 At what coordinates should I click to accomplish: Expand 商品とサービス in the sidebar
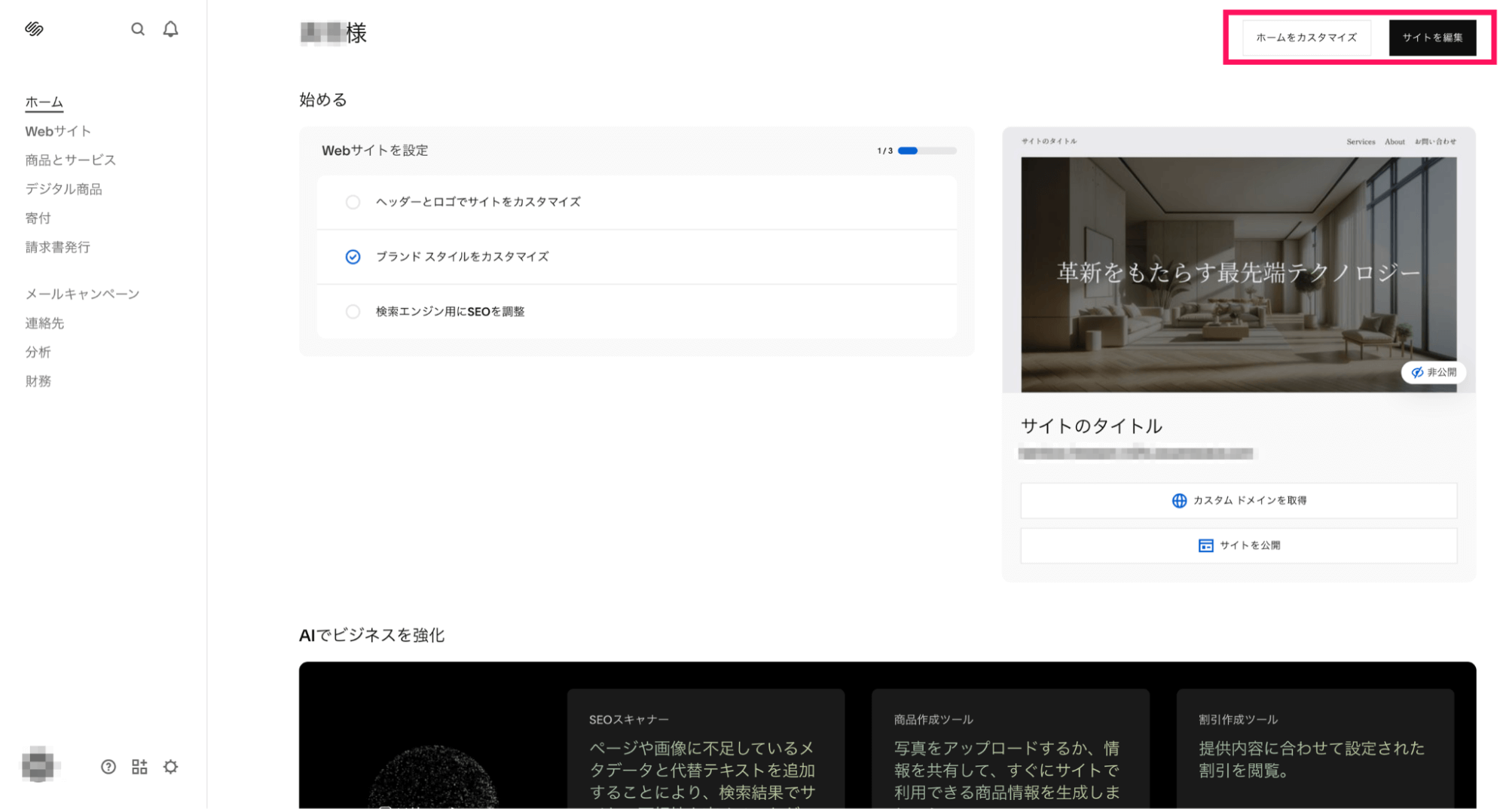70,160
